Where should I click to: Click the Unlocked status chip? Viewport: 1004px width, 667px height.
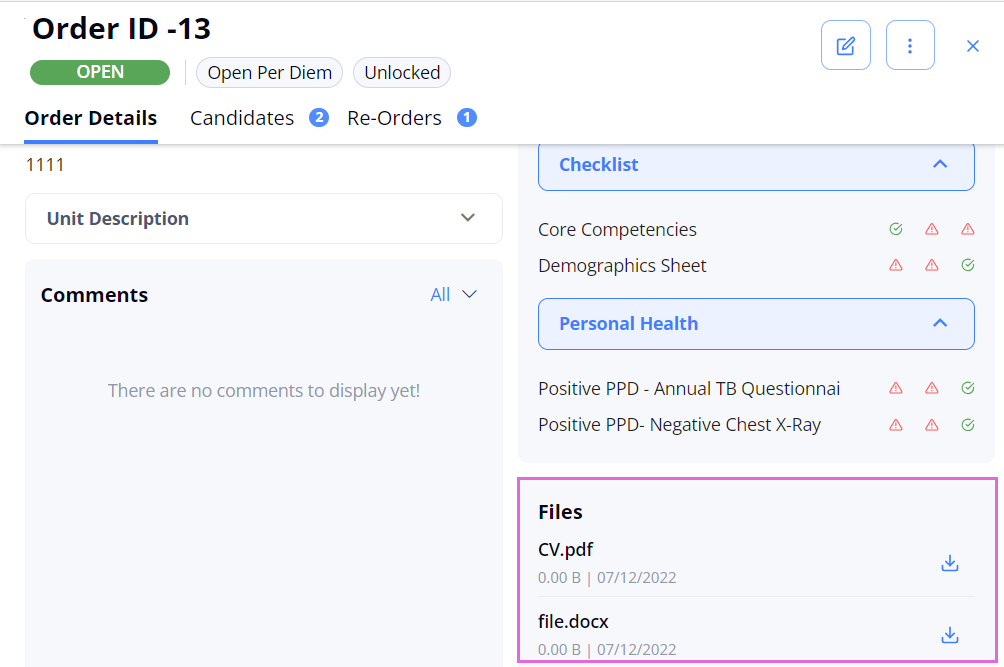[402, 72]
